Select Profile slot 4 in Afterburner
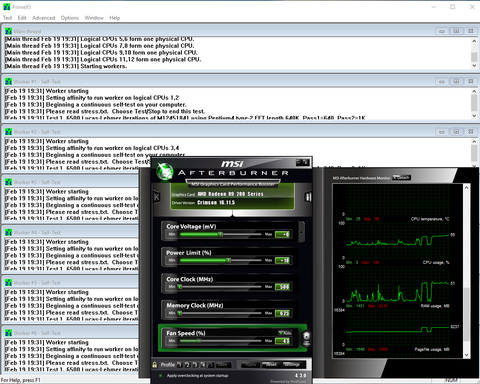480x384 pixels. pyautogui.click(x=203, y=365)
